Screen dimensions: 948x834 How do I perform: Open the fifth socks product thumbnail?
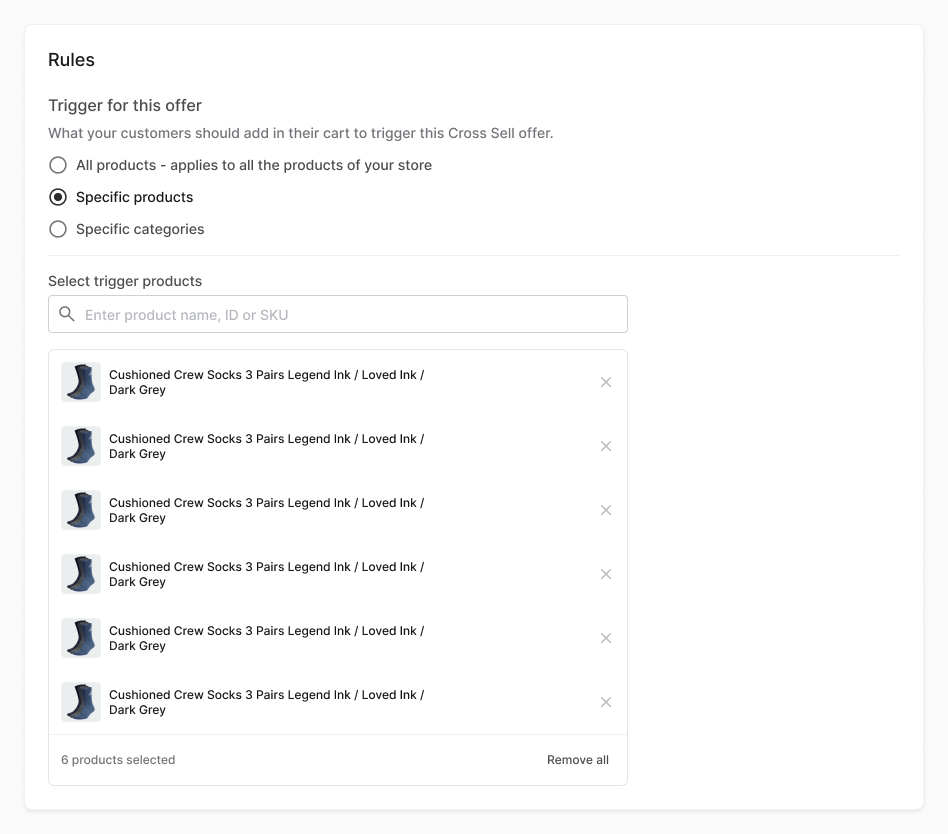click(x=81, y=638)
